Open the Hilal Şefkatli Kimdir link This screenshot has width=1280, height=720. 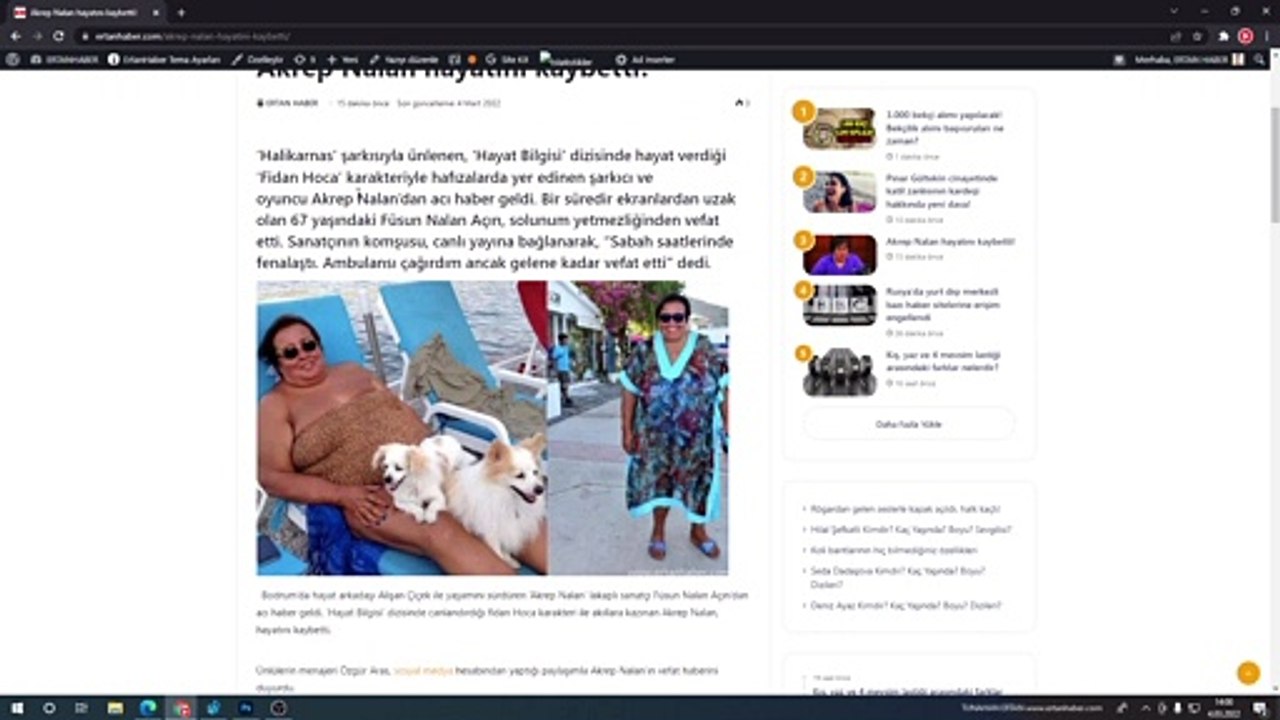[911, 529]
